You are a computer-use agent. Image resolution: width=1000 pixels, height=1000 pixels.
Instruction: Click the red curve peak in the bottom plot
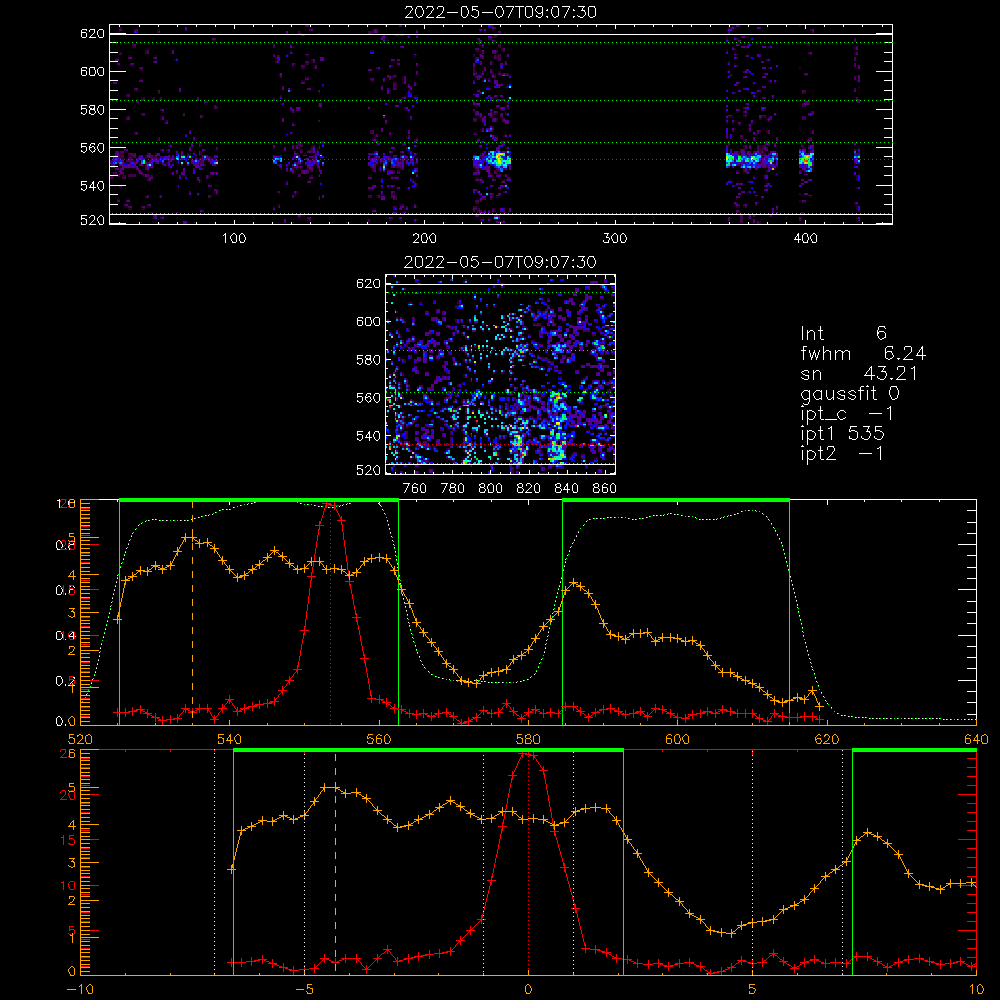[x=528, y=754]
